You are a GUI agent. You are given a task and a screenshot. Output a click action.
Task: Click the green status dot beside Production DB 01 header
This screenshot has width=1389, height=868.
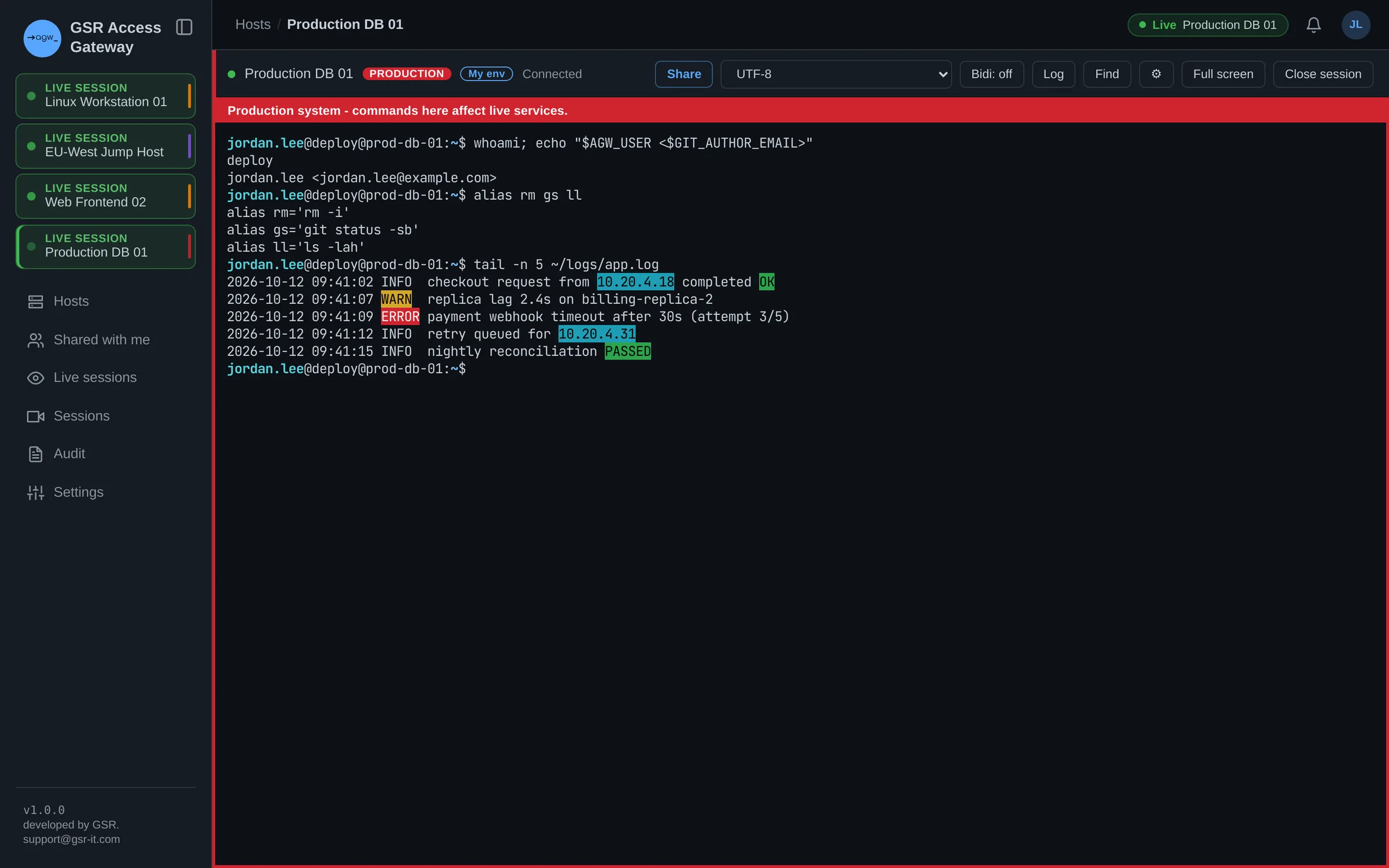pos(231,74)
